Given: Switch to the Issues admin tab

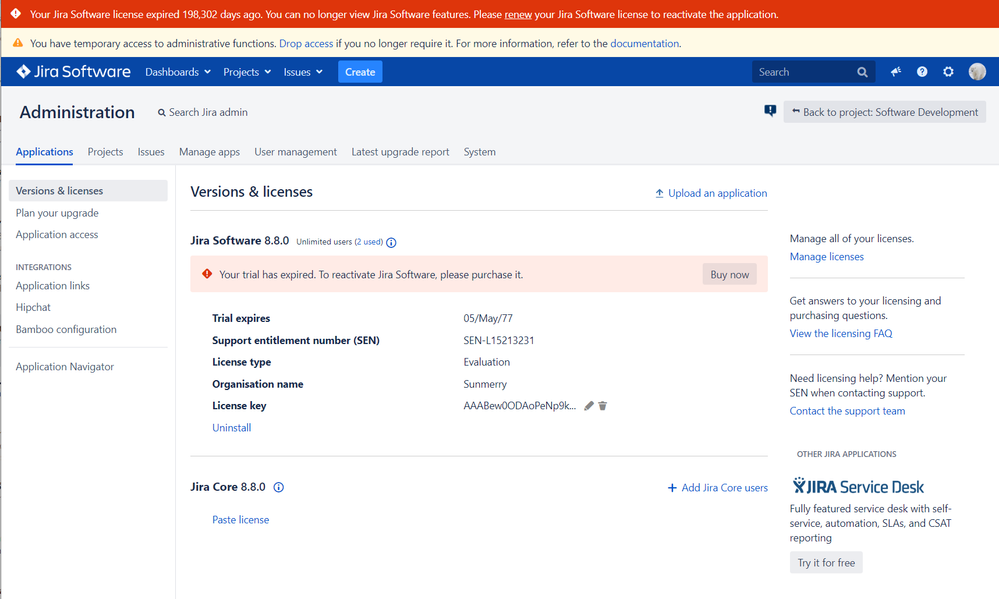Looking at the screenshot, I should pyautogui.click(x=151, y=152).
